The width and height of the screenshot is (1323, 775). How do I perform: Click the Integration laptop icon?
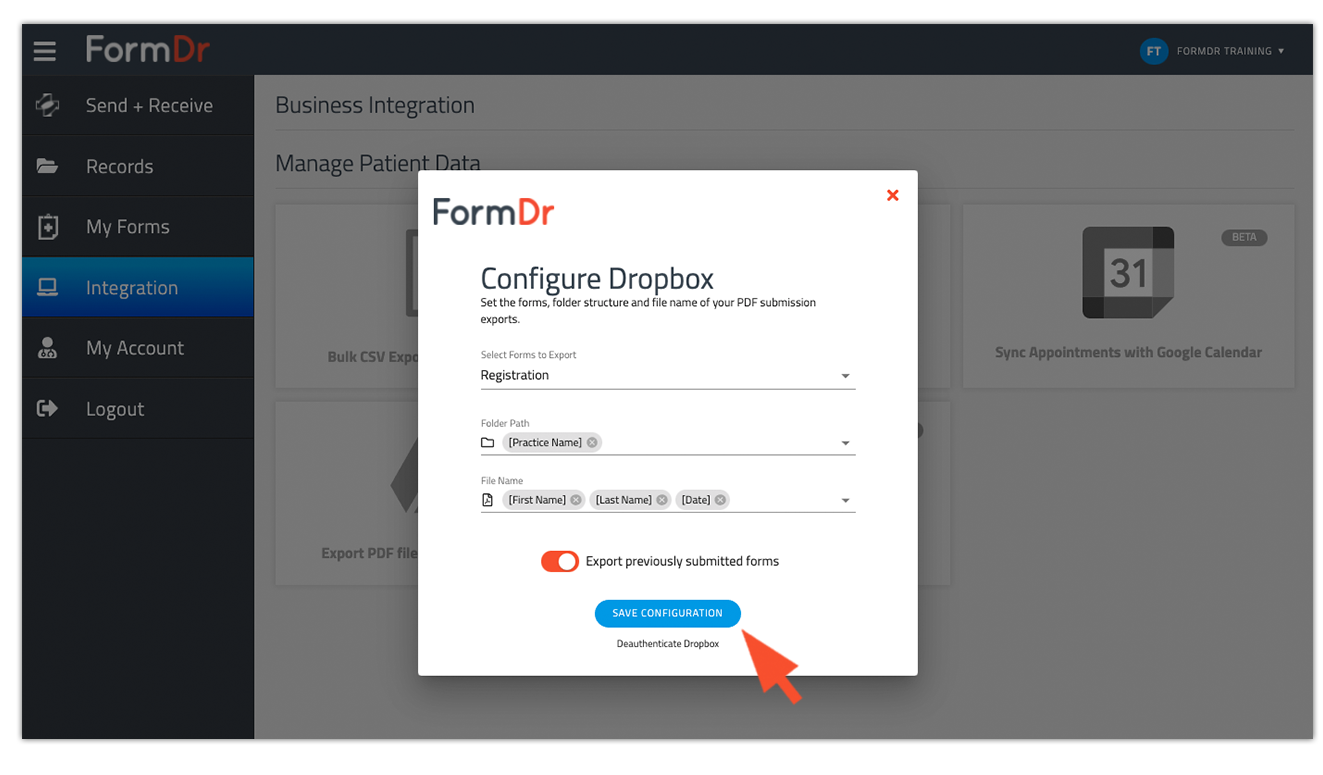pos(47,288)
